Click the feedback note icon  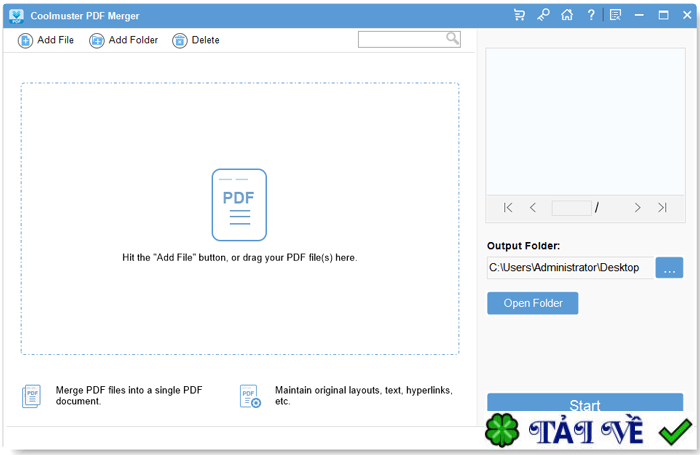pos(616,15)
